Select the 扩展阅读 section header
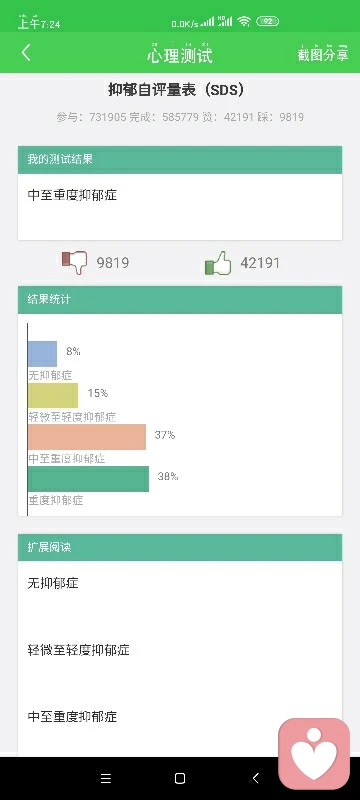 (x=179, y=547)
